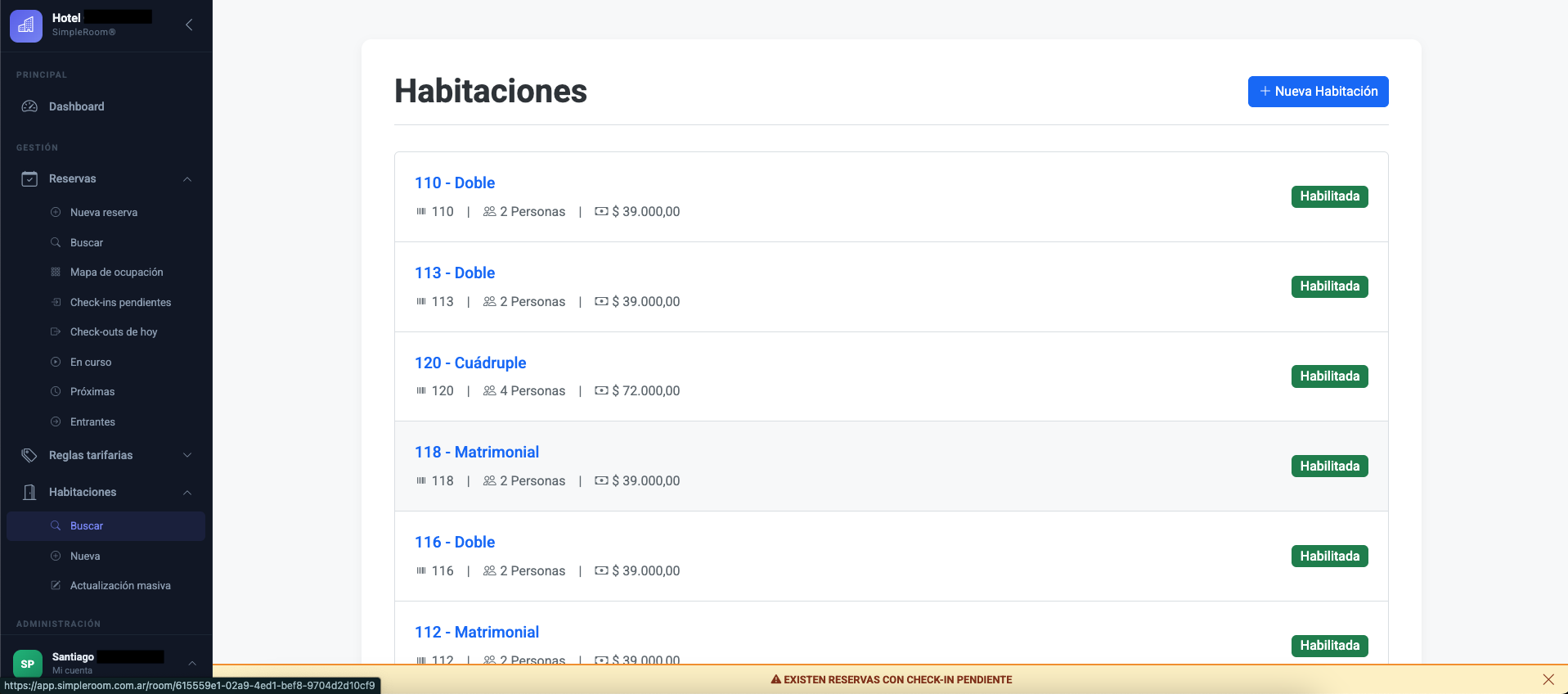Click the icon beside Check-outs de hoy
The height and width of the screenshot is (694, 1568).
point(56,331)
